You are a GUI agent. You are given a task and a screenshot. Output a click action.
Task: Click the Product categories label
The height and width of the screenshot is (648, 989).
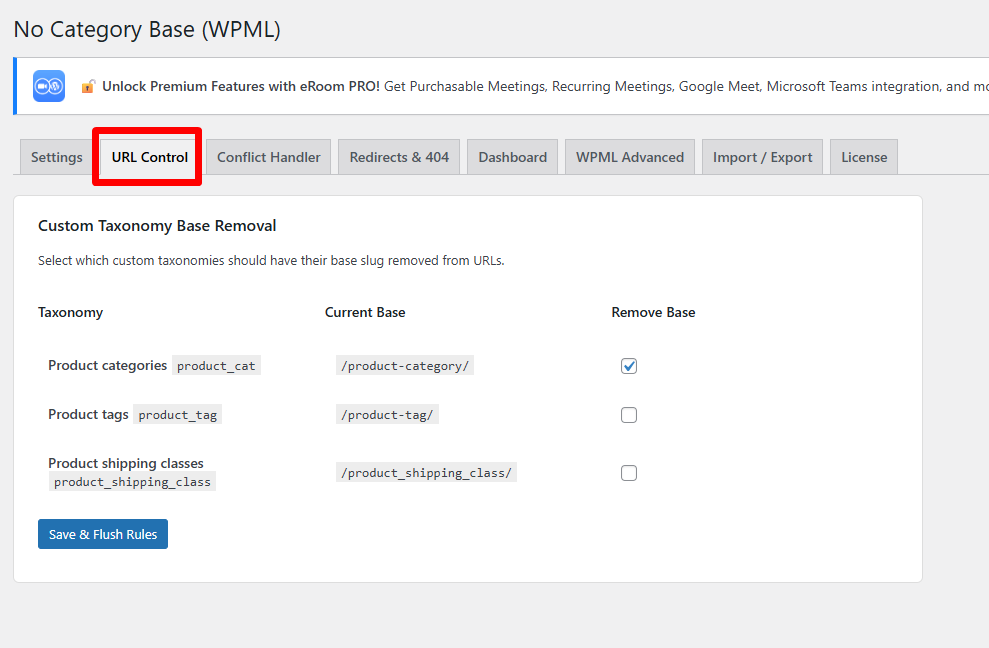point(107,365)
